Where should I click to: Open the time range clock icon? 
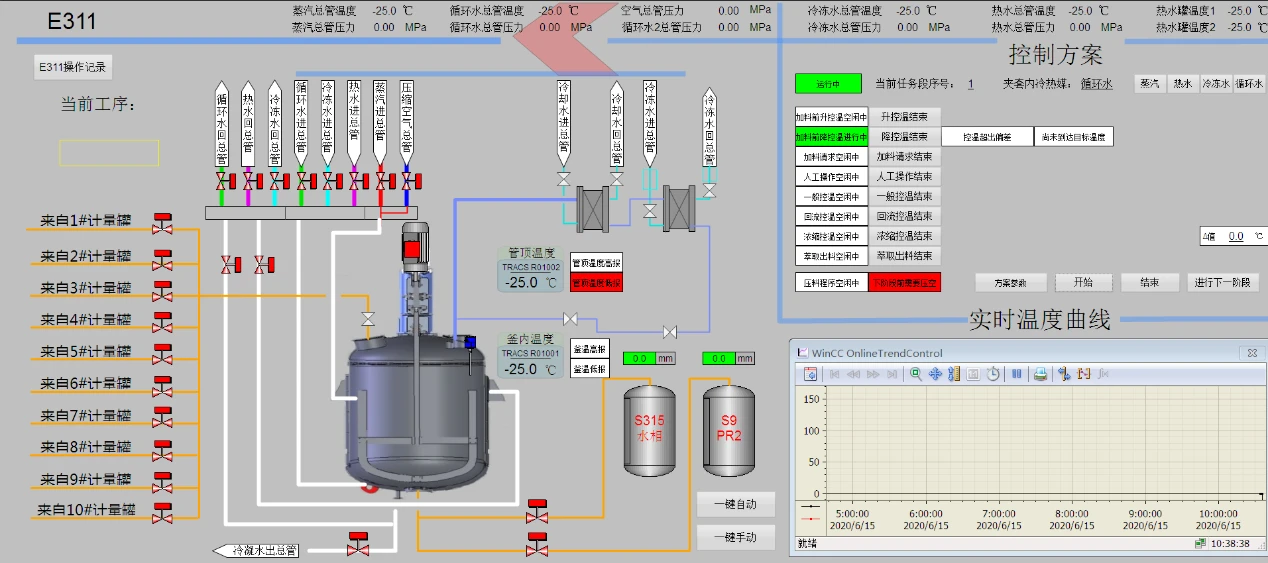click(993, 374)
